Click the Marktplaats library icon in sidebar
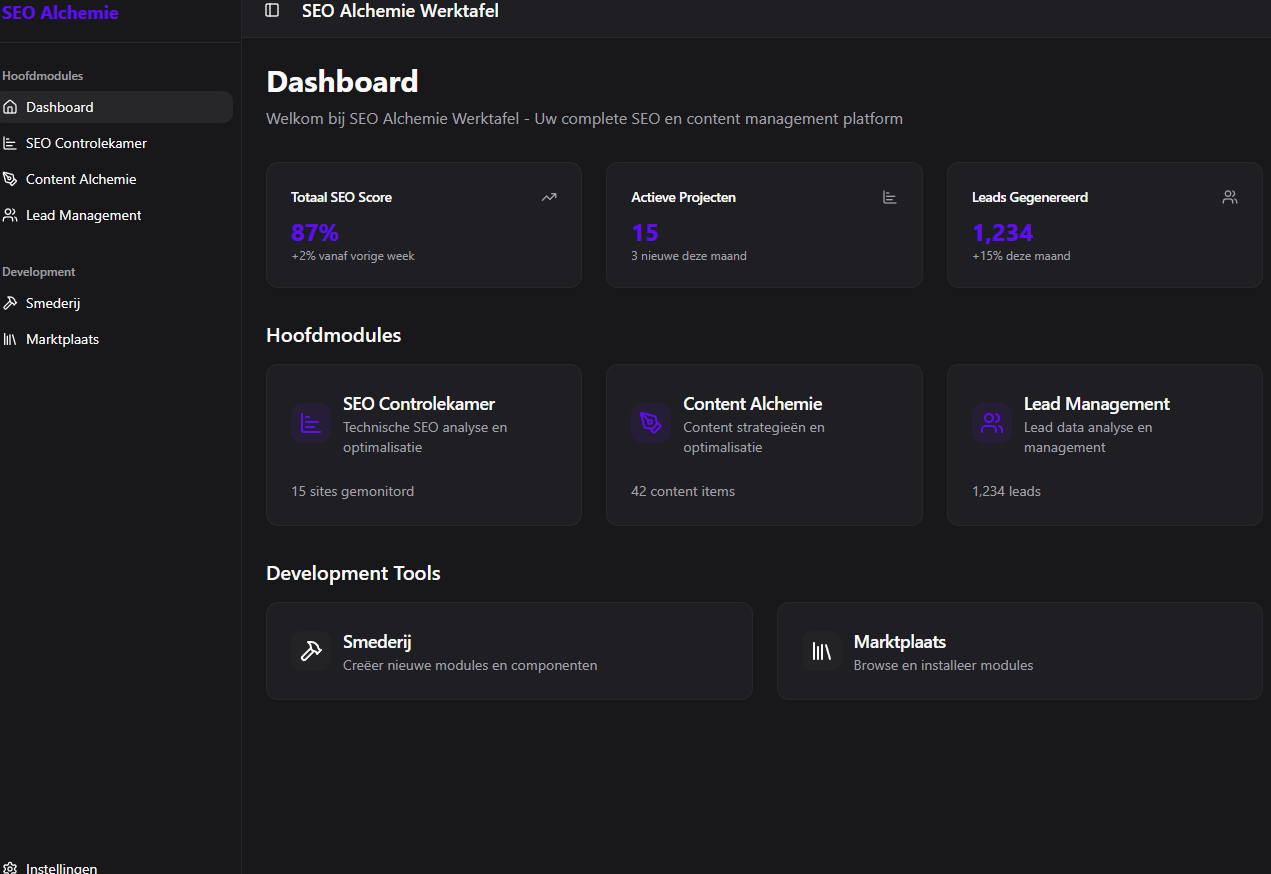Image resolution: width=1271 pixels, height=874 pixels. pyautogui.click(x=10, y=339)
